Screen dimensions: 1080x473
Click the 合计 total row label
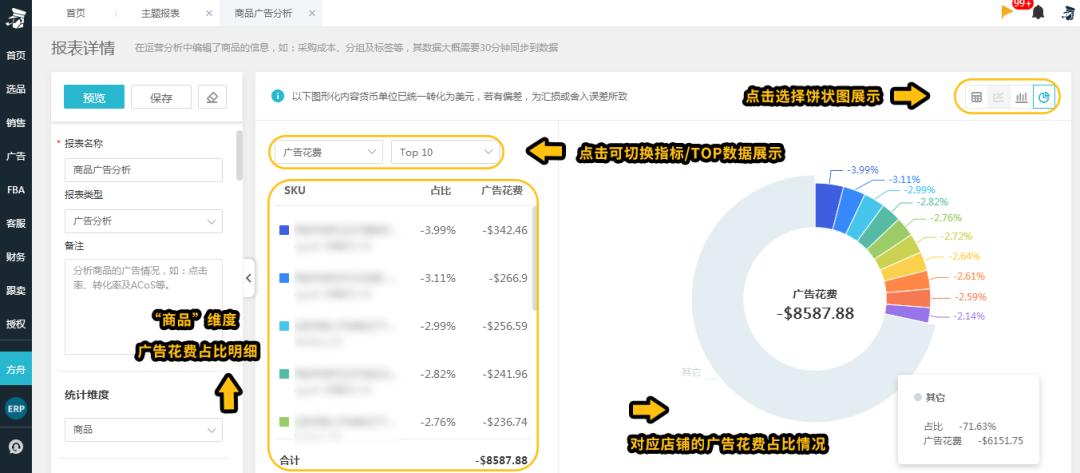289,460
